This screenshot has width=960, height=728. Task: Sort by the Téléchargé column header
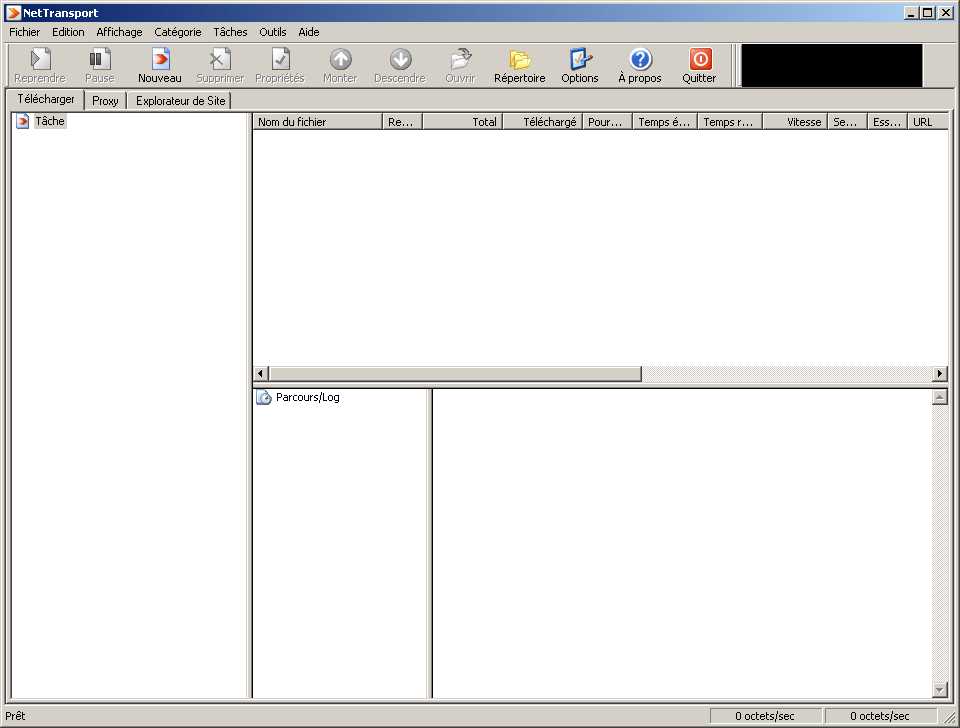(542, 122)
